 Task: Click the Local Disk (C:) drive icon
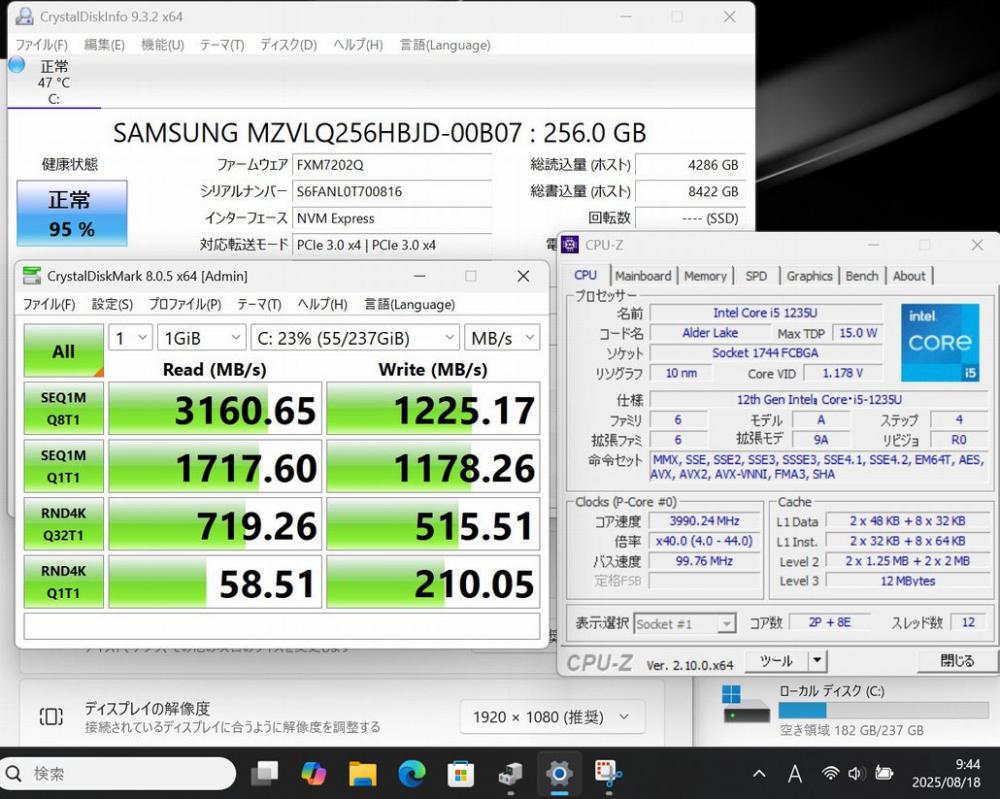click(746, 705)
